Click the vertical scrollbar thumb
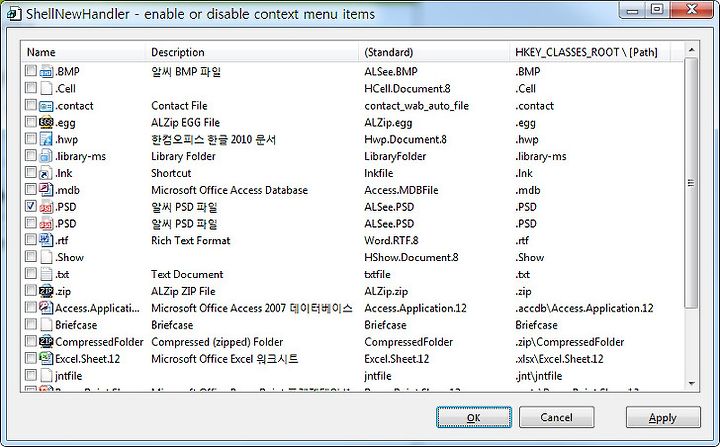The height and width of the screenshot is (447, 720). 691,182
